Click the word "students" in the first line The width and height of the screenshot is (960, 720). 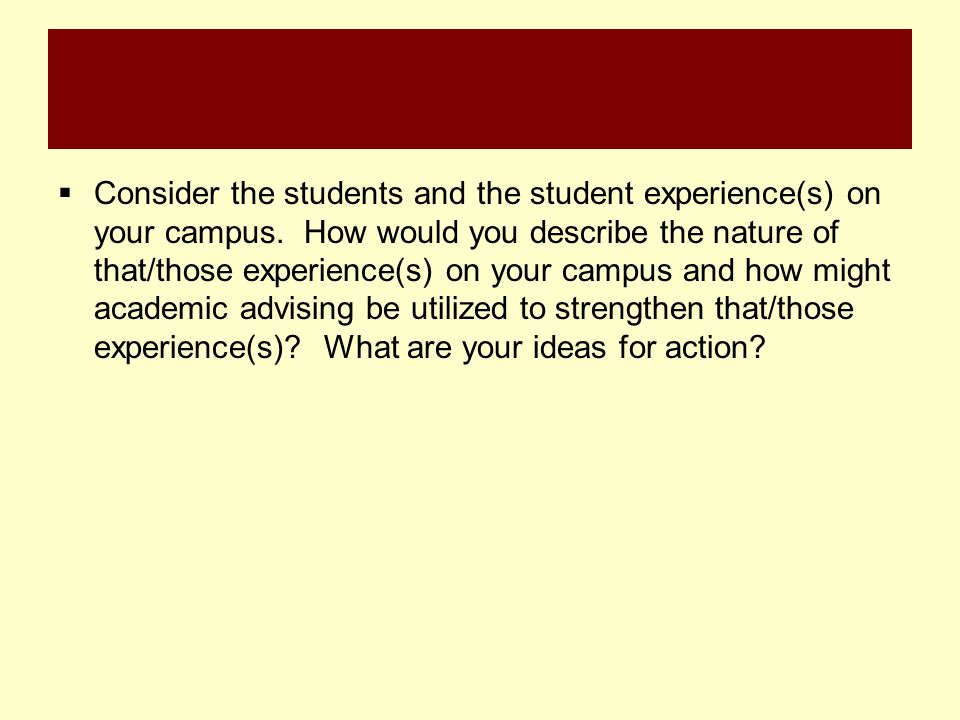coord(343,193)
